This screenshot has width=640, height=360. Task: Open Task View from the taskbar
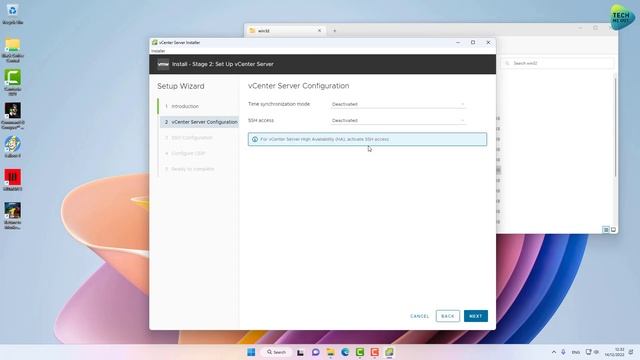(300, 352)
